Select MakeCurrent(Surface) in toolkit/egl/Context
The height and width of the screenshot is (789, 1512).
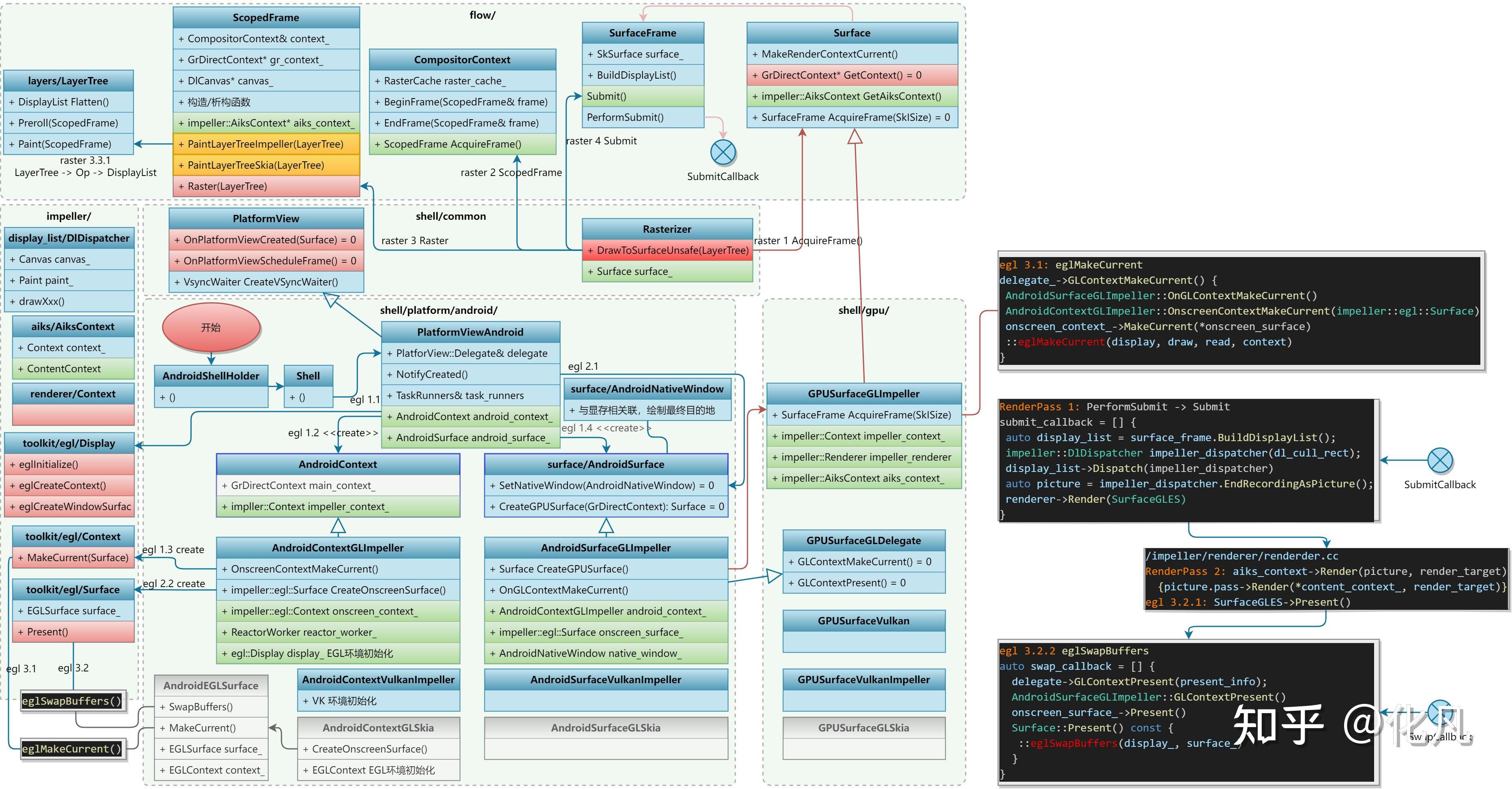(73, 557)
